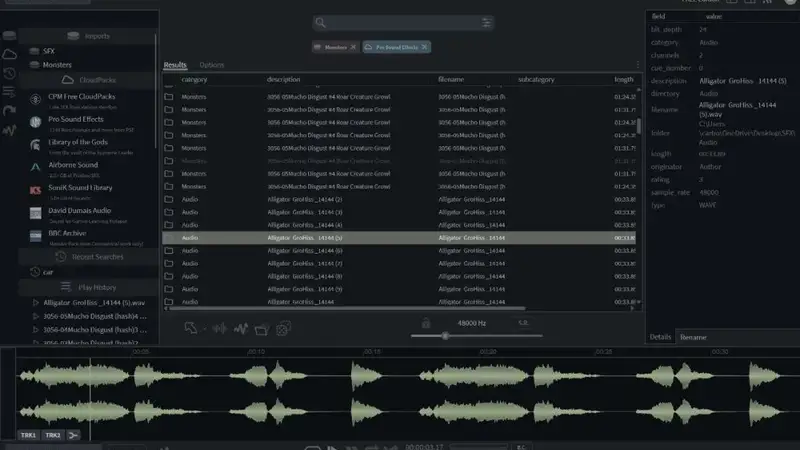
Task: Adjust the 48000 Hz sample rate slider
Action: 445,336
